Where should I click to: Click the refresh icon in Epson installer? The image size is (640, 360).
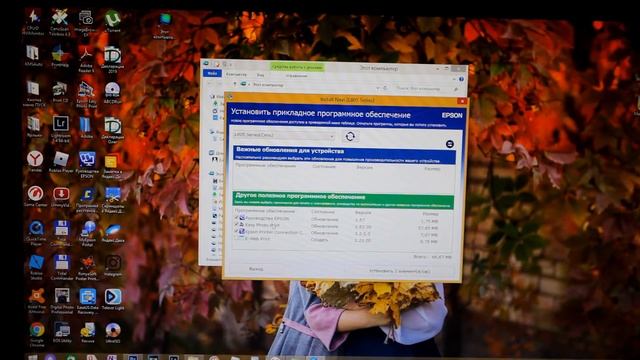pos(350,136)
